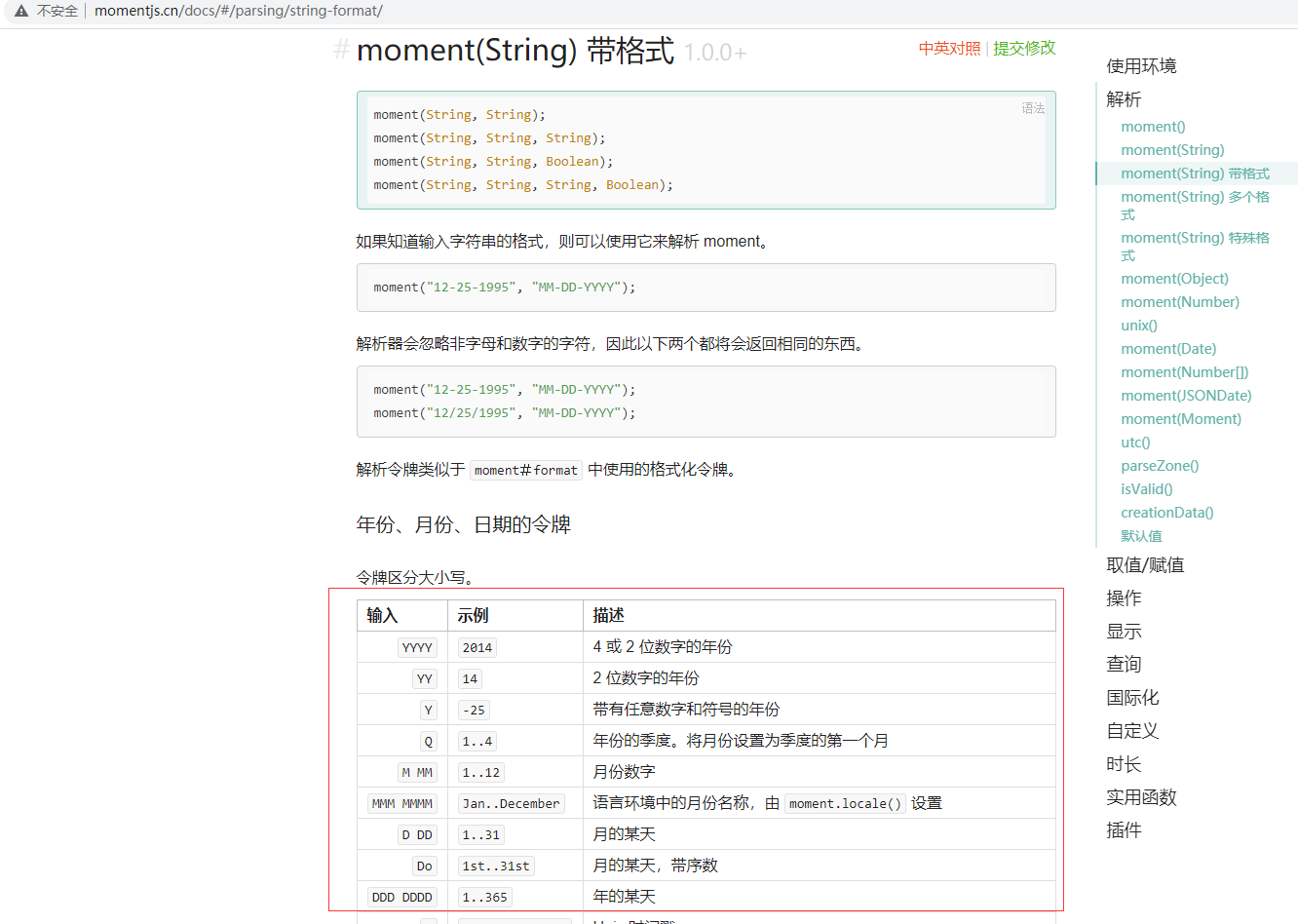The image size is (1298, 924).
Task: Open unix() sidebar link
Action: [x=1139, y=326]
